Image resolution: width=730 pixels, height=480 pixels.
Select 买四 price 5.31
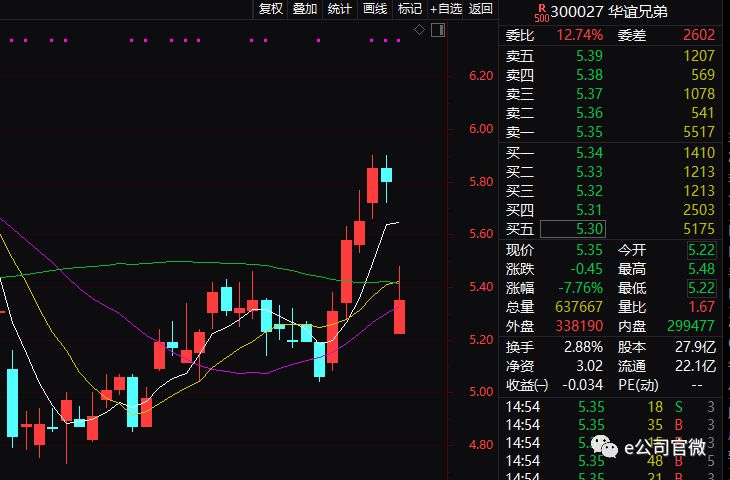pyautogui.click(x=589, y=210)
